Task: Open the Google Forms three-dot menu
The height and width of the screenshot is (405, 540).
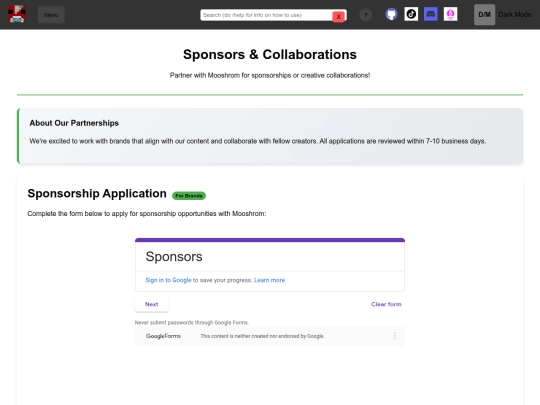Action: tap(395, 336)
